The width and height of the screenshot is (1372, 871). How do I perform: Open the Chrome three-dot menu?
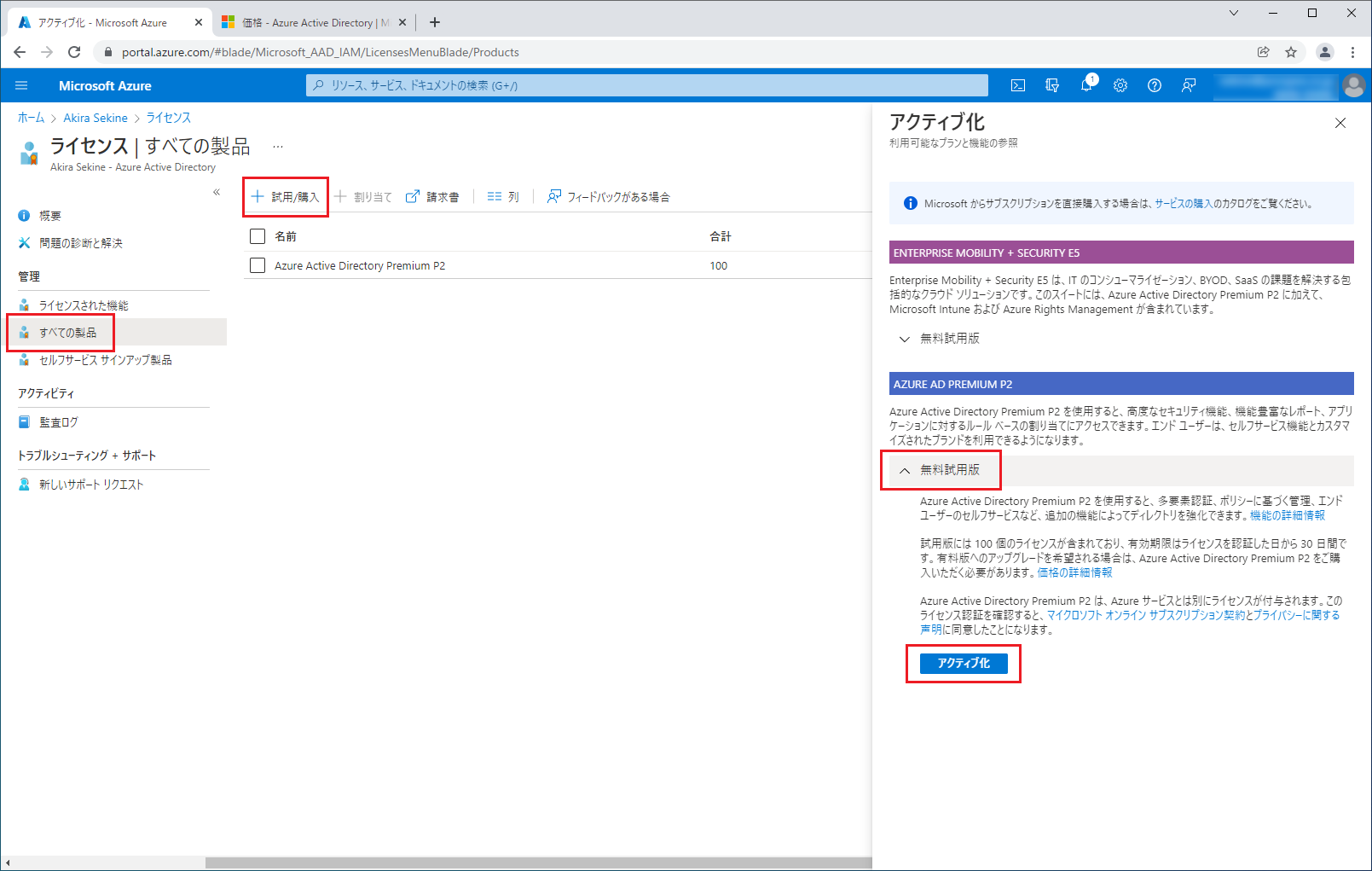(x=1353, y=52)
